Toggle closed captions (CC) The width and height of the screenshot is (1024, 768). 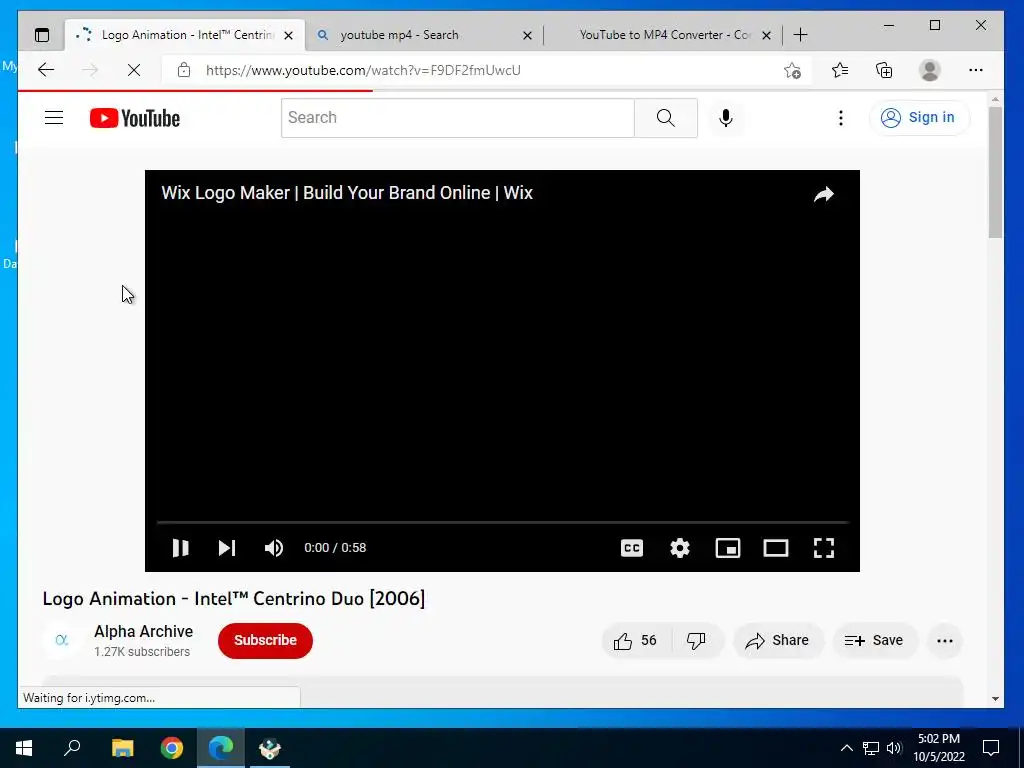[x=632, y=548]
